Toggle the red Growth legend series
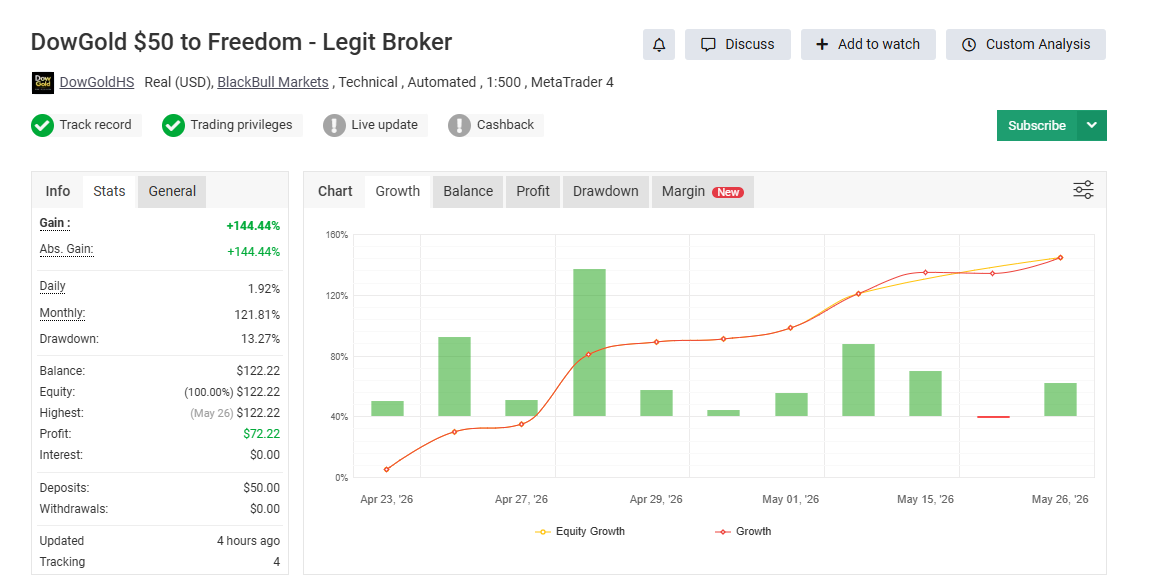The image size is (1170, 581). pos(744,532)
